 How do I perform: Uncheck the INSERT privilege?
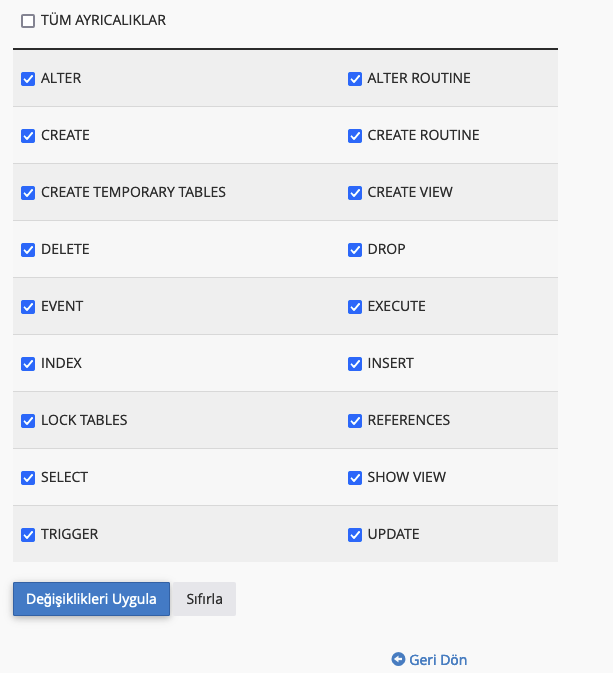355,364
